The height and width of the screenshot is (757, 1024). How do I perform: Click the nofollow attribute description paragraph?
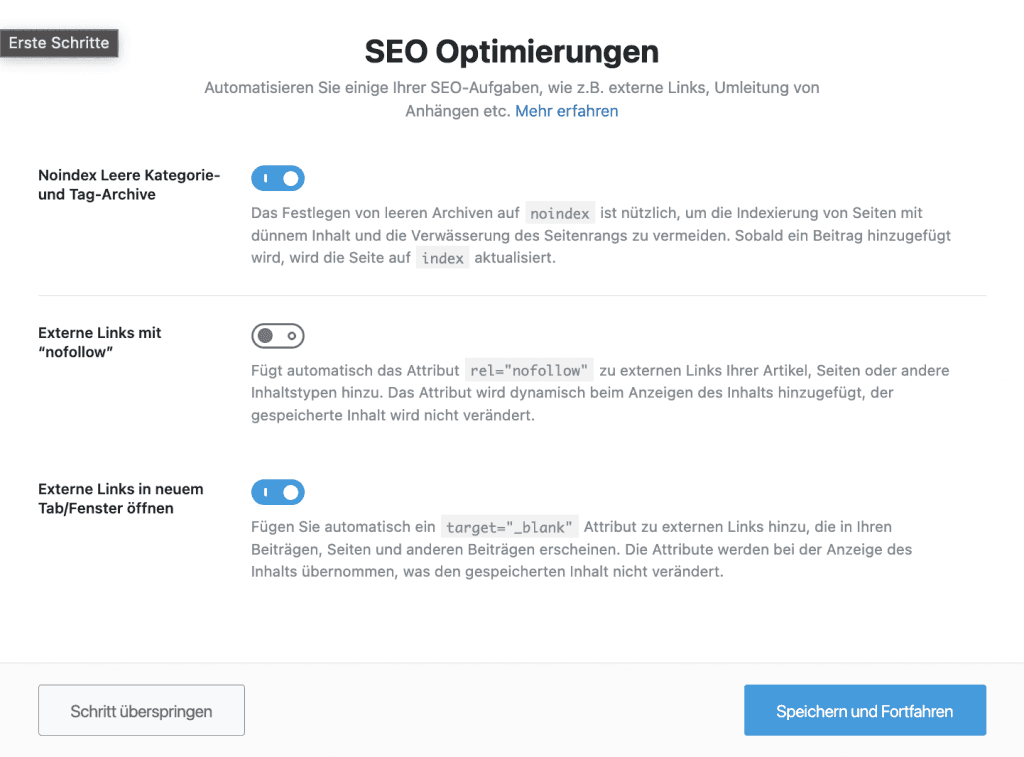point(600,393)
